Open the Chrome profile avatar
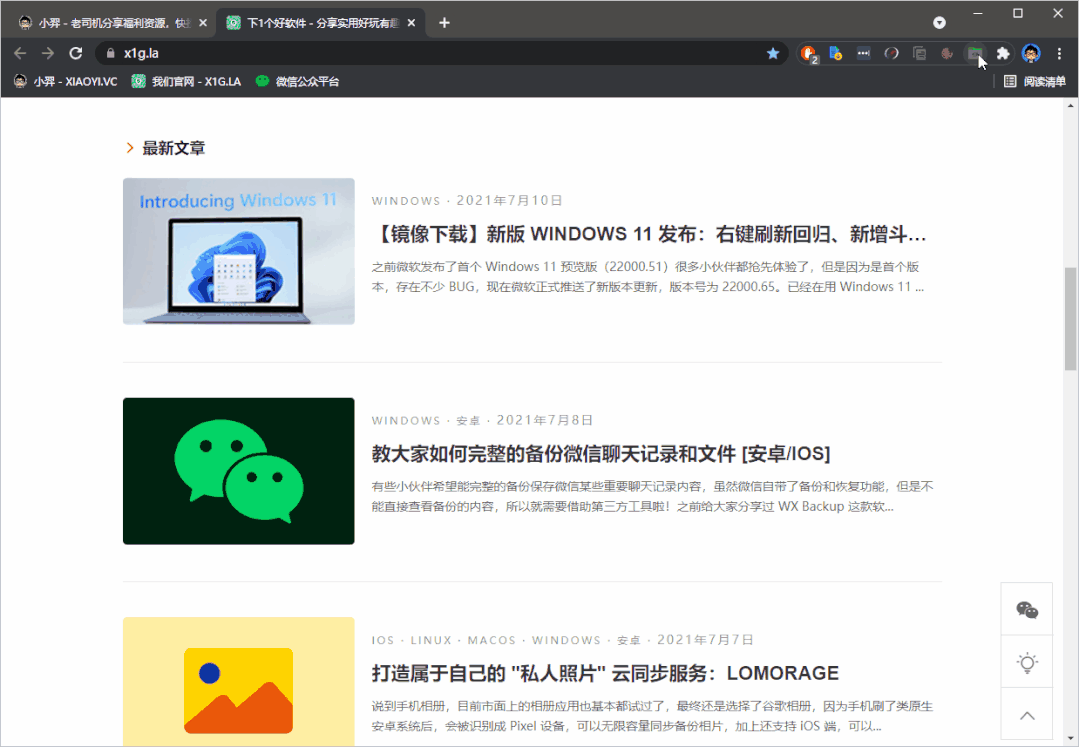 (x=1031, y=53)
